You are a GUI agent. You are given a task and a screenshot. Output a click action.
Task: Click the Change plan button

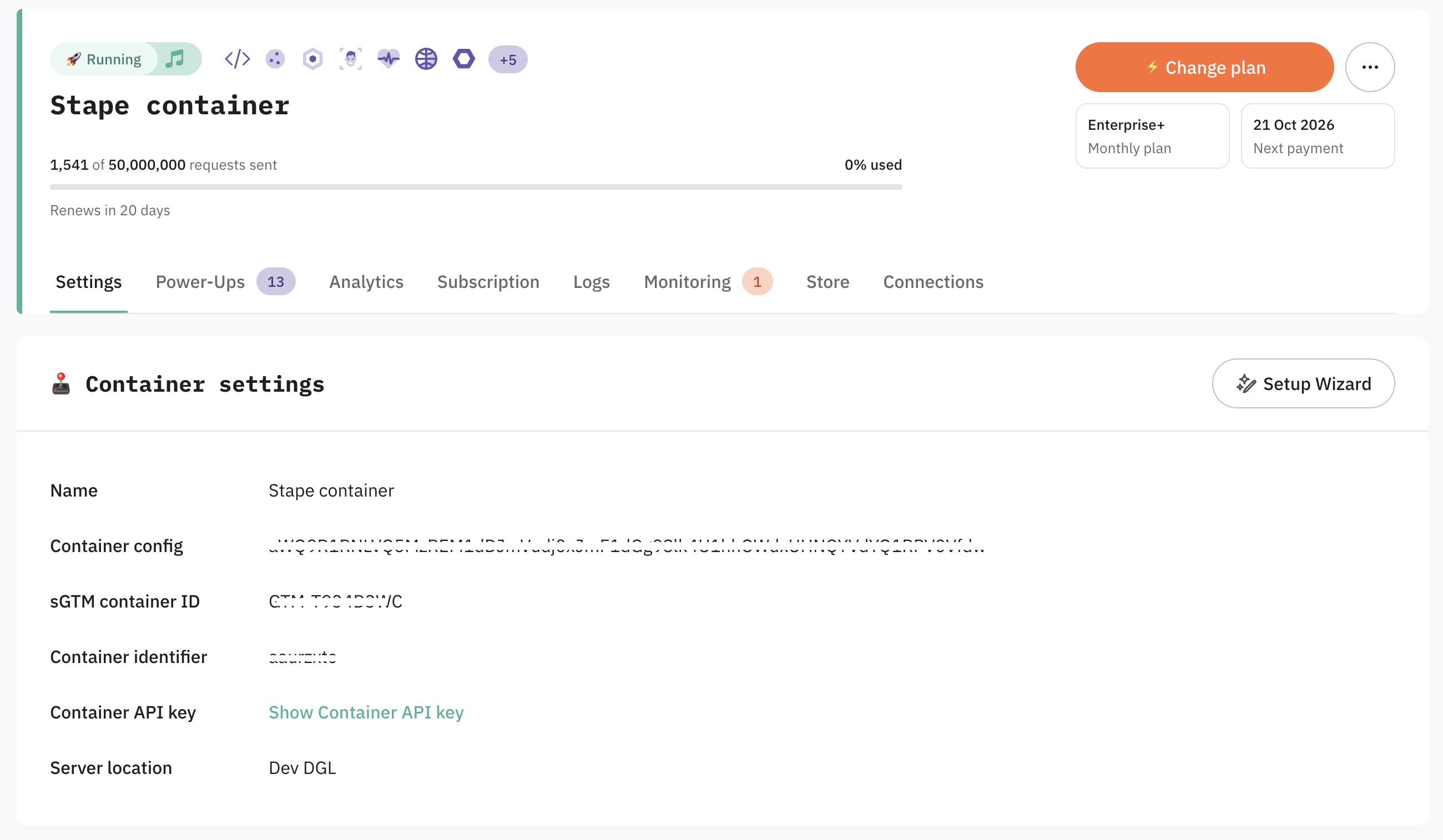point(1204,67)
